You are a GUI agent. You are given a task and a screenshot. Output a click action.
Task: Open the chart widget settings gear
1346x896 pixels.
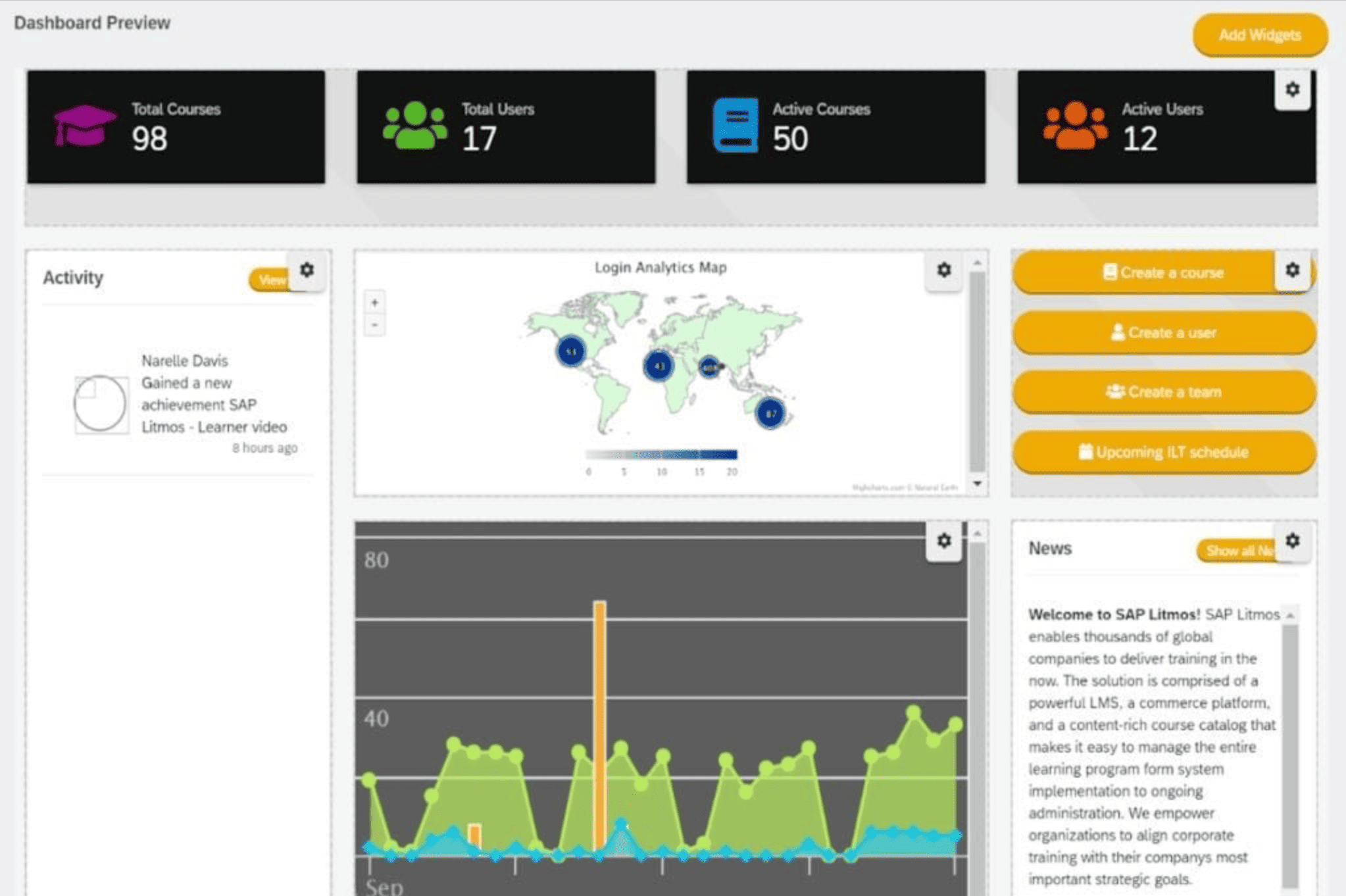click(x=945, y=541)
